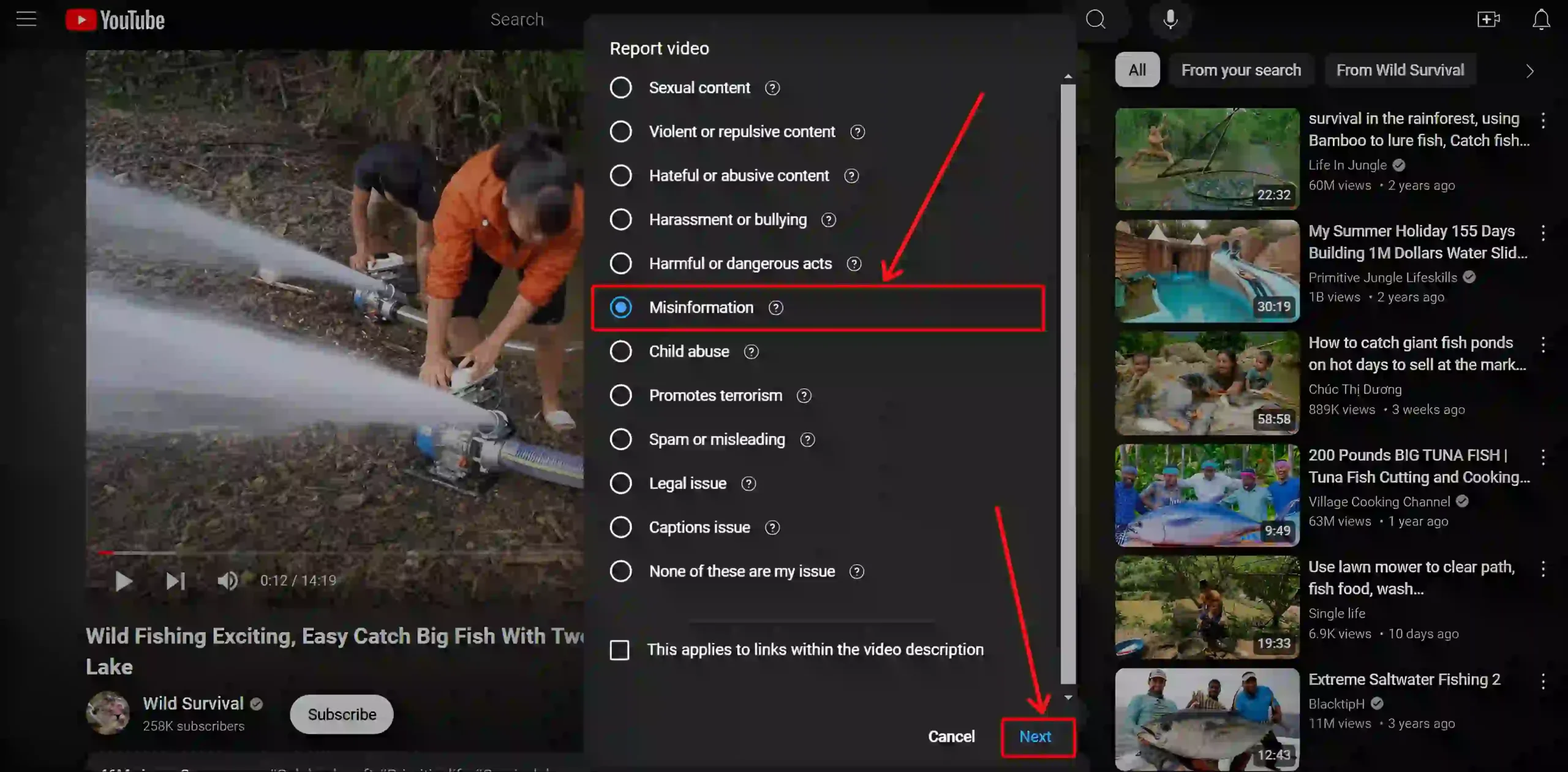
Task: Click the Cancel button to dismiss
Action: click(x=952, y=736)
